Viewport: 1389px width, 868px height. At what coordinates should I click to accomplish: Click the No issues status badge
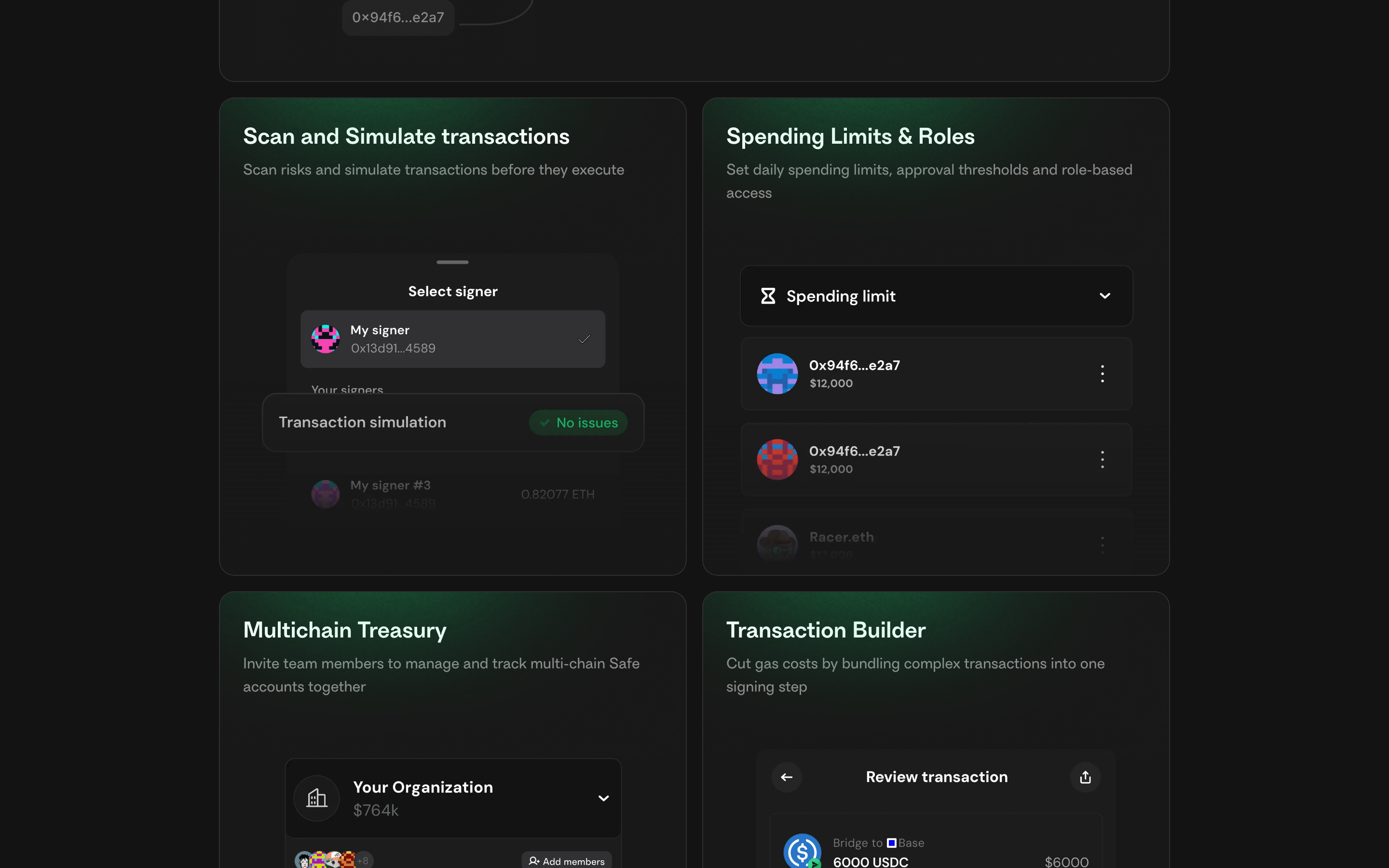tap(578, 422)
